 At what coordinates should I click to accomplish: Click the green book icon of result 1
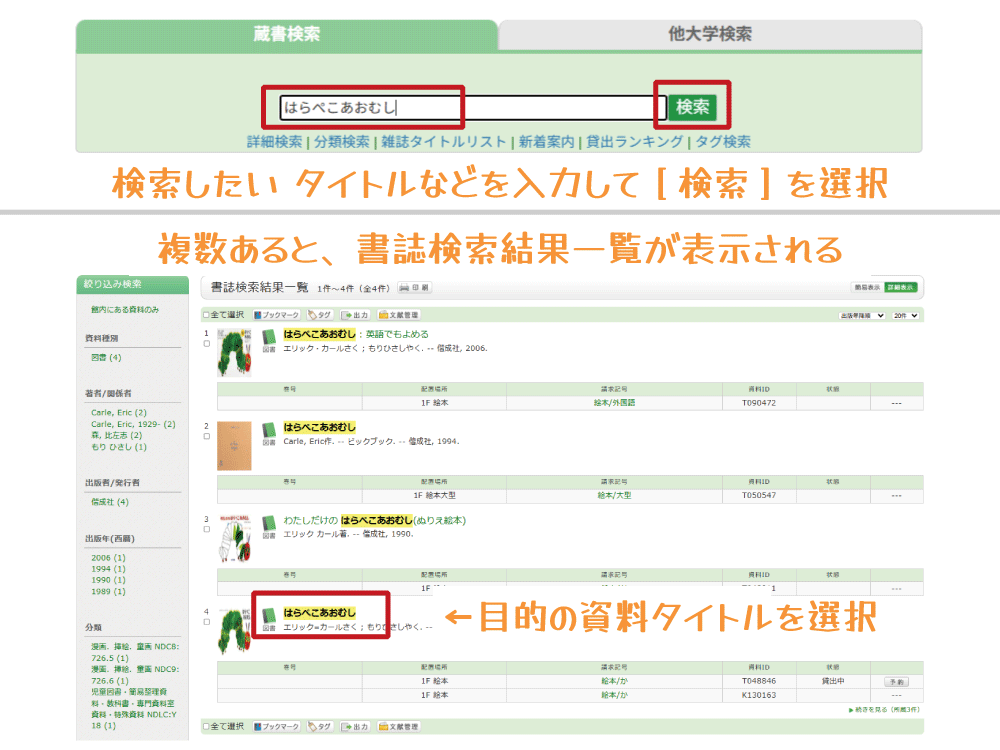[268, 339]
